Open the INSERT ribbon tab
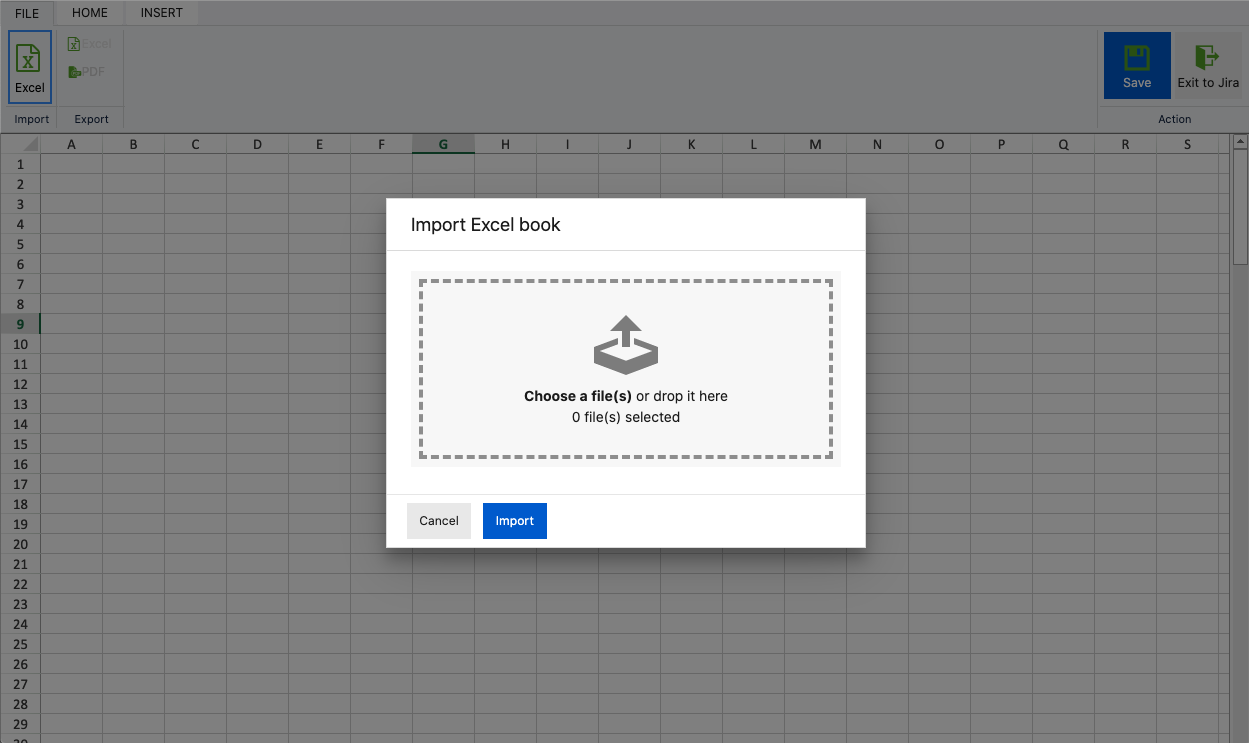Screen dimensions: 1249x743 (x=161, y=12)
